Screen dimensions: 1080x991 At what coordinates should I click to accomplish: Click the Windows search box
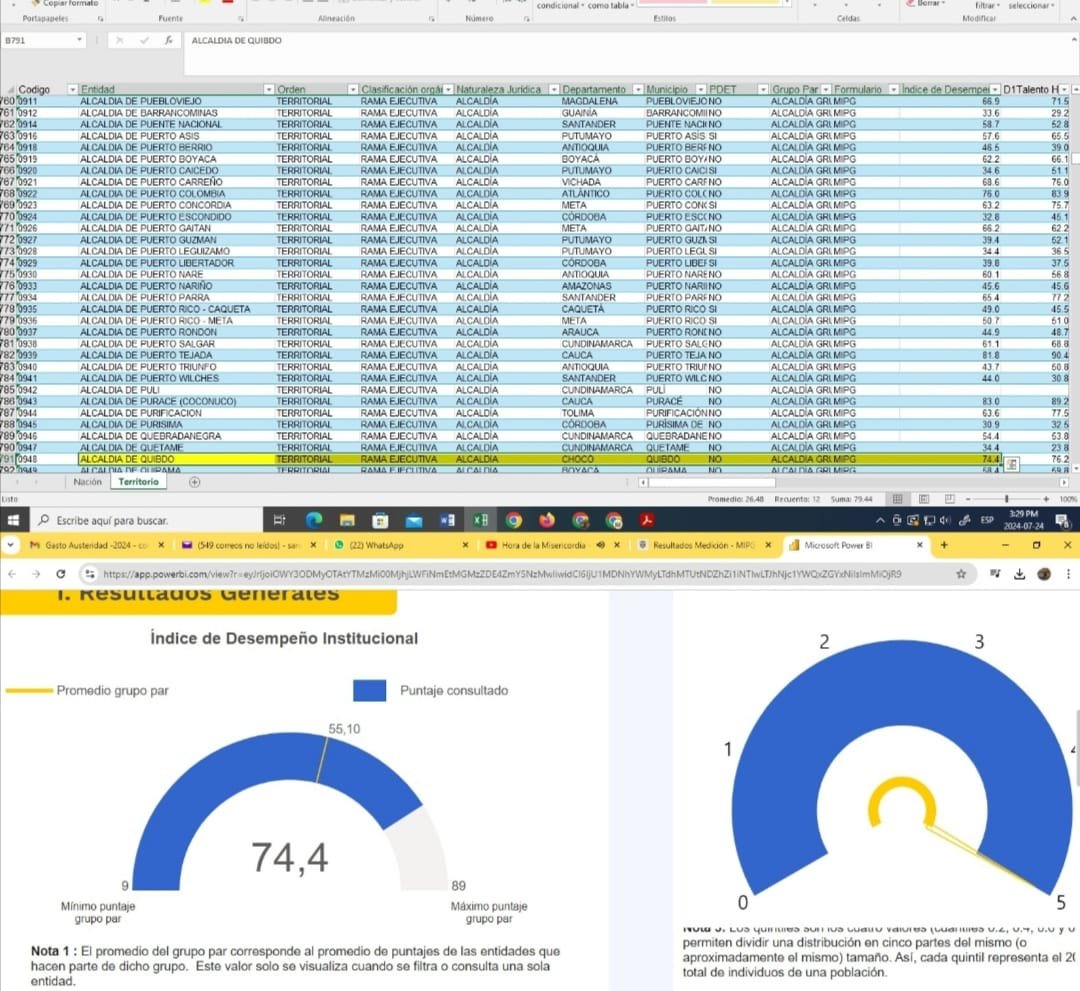140,520
